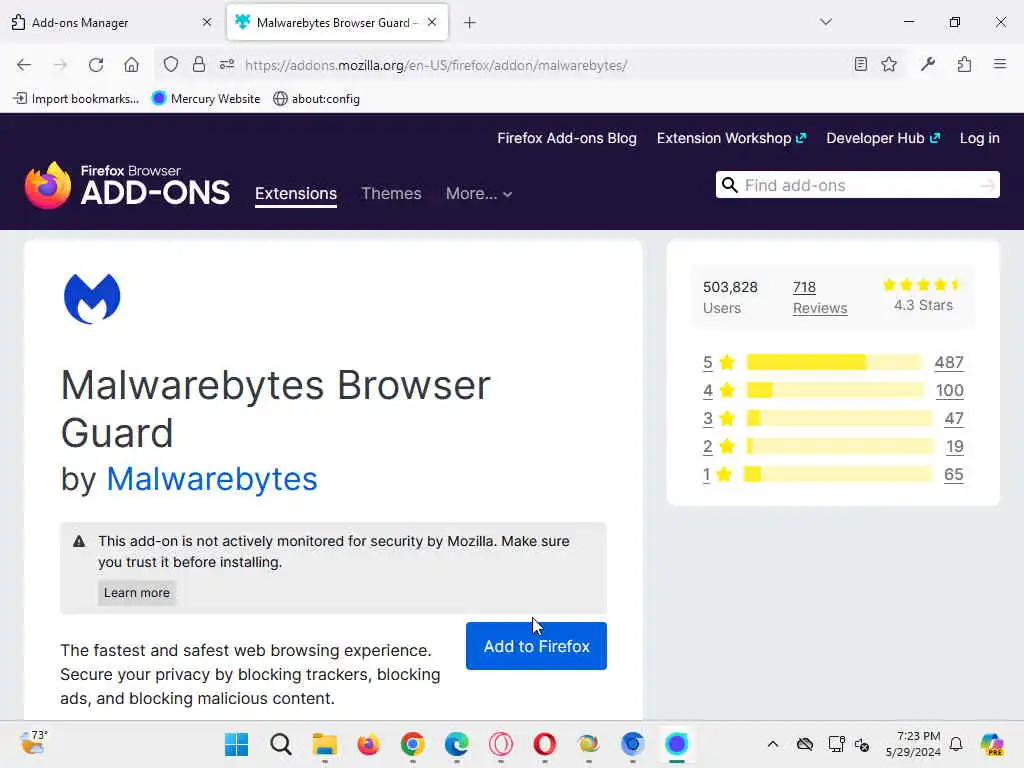Click the Malwarebytes extension logo
The height and width of the screenshot is (768, 1024).
pos(92,298)
